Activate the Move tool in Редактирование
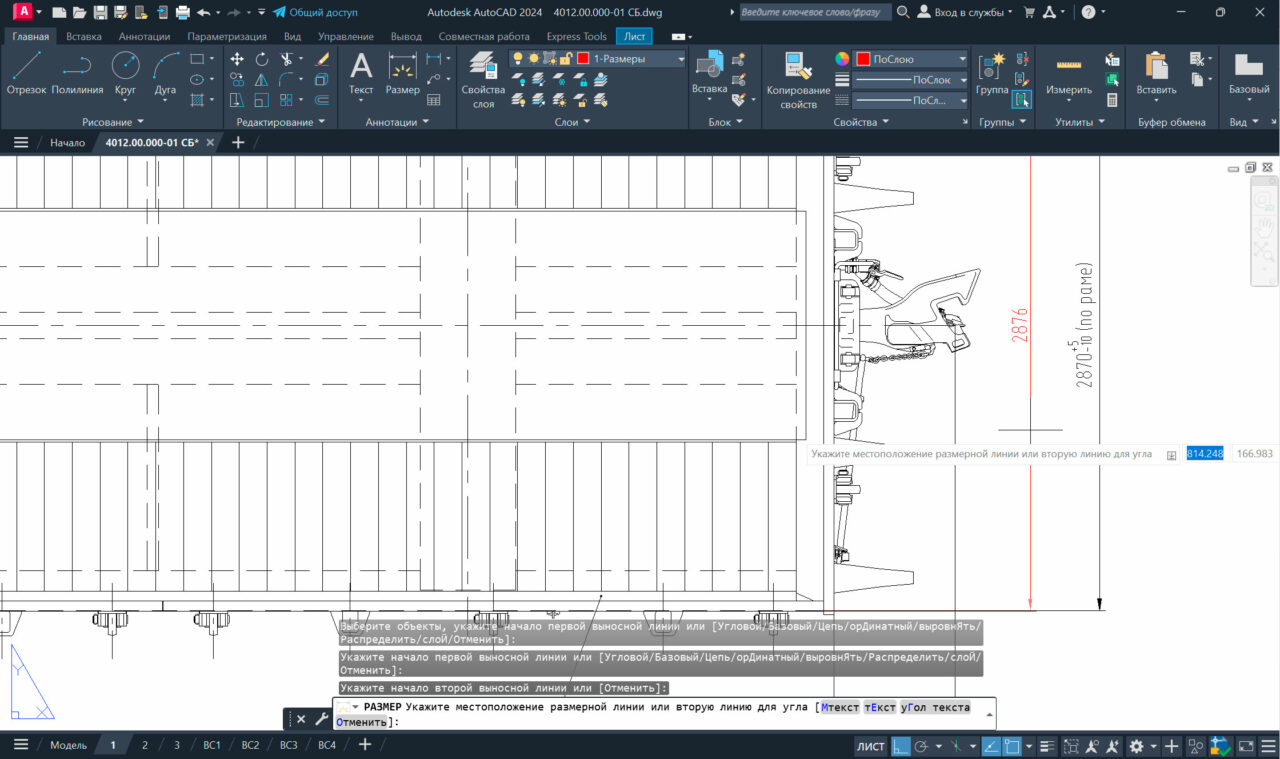The width and height of the screenshot is (1280, 759). pos(237,59)
